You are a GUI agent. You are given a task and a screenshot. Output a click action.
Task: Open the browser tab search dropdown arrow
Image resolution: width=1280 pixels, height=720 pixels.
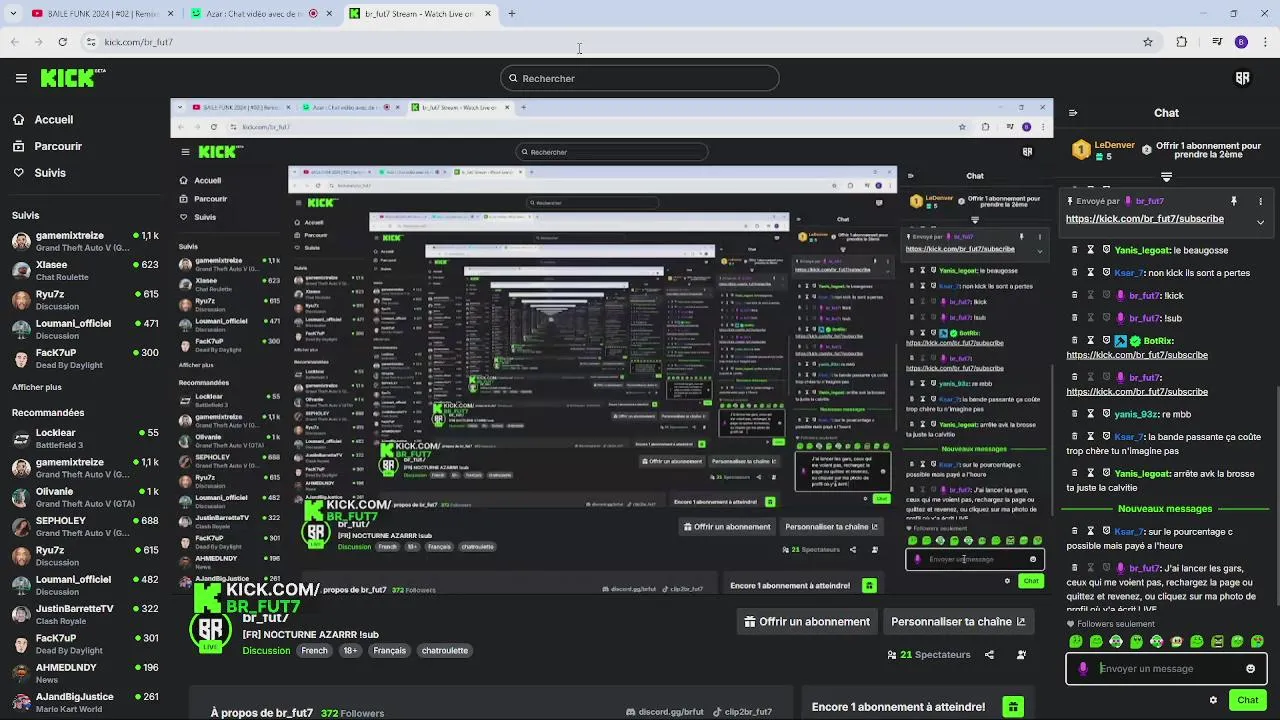[x=13, y=14]
